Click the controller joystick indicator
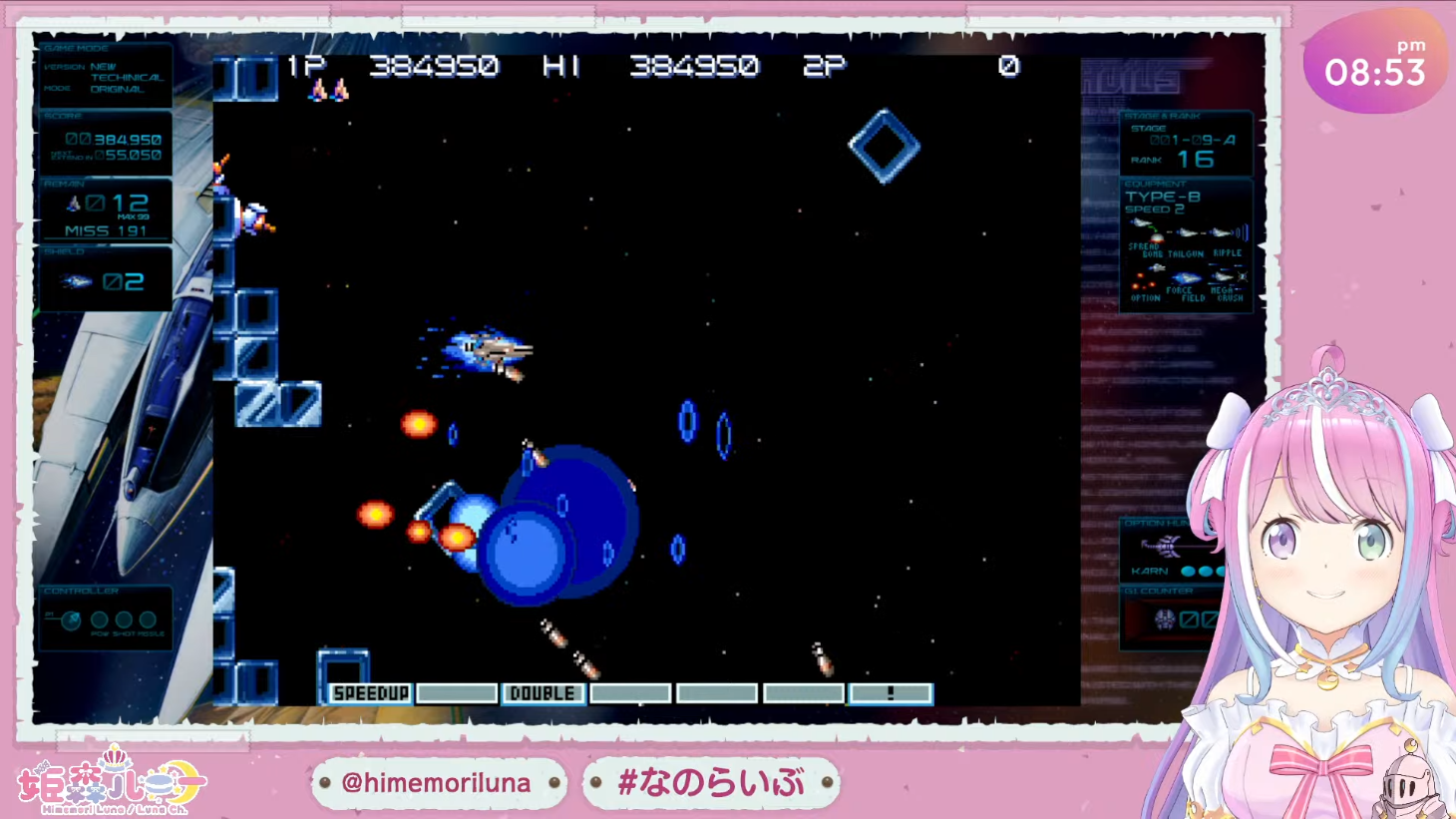Image resolution: width=1456 pixels, height=819 pixels. point(70,620)
